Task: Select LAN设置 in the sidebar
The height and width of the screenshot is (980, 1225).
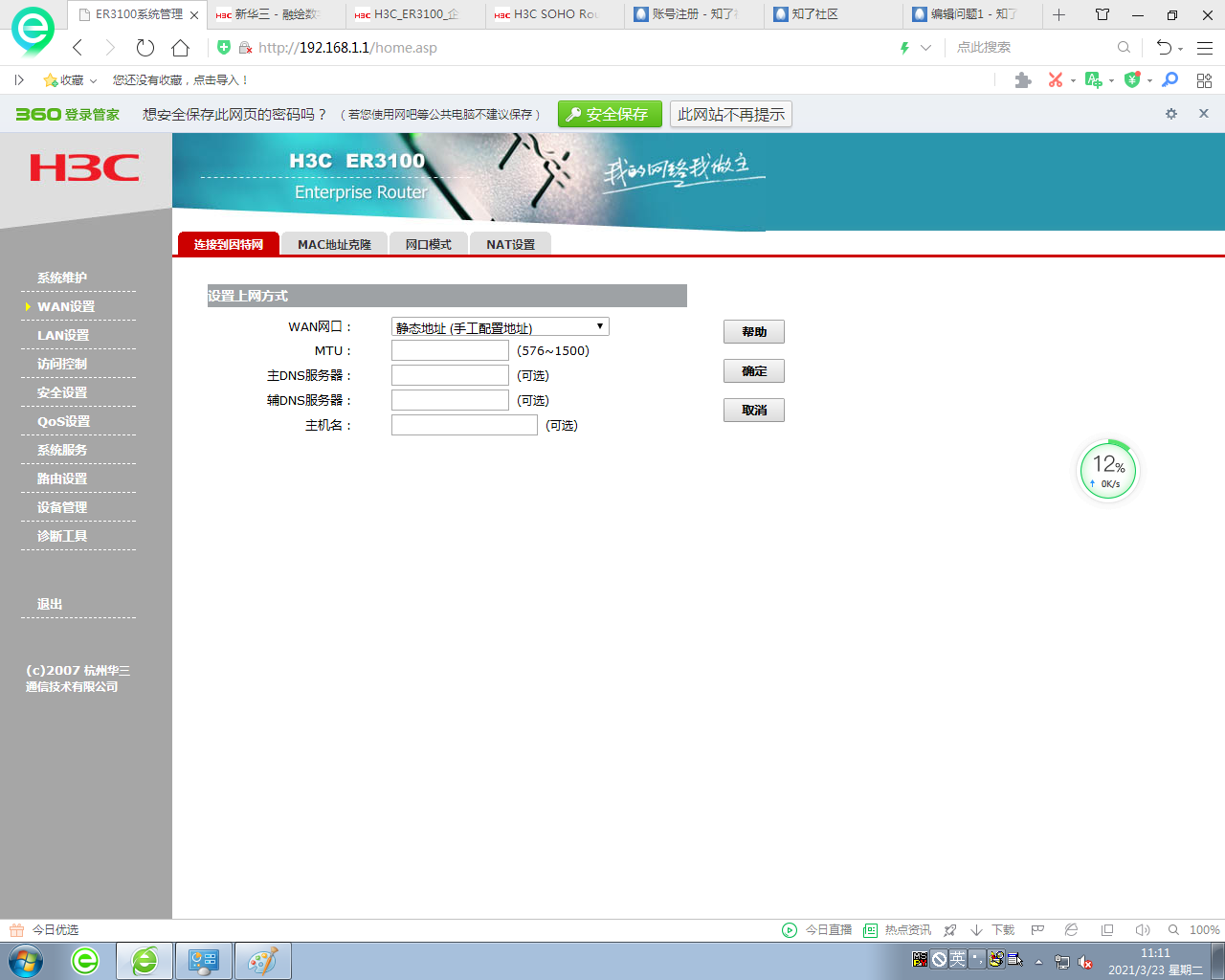Action: 63,336
